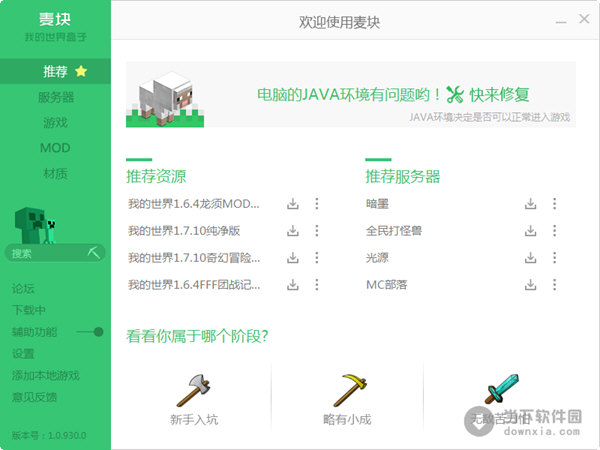The height and width of the screenshot is (450, 600).
Task: Select 我的世界1.7.10纯净版 entry text
Action: (x=184, y=231)
